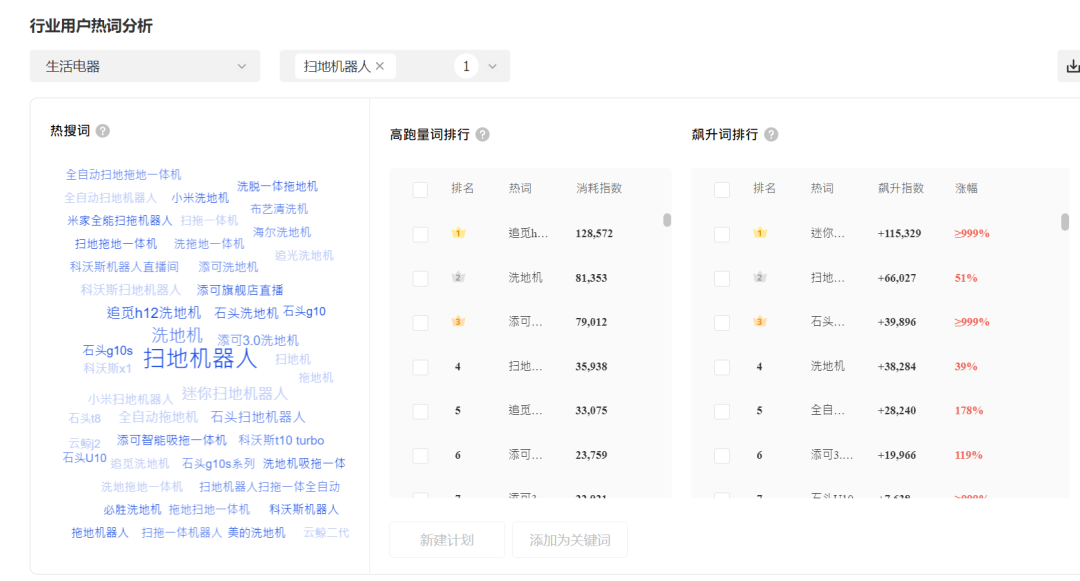Check the box for 洗地机 with 81,353

point(420,278)
